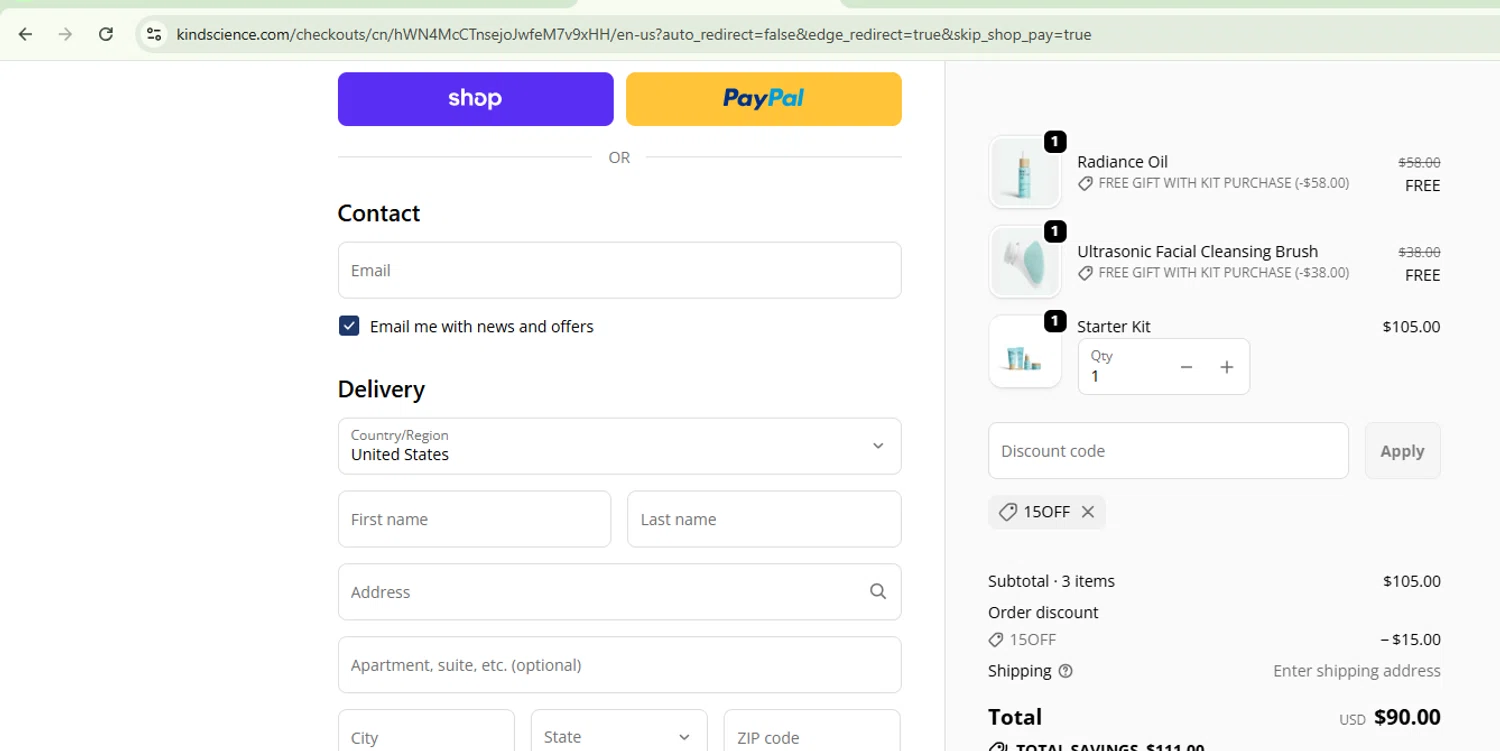Click the Radiance Oil product name
This screenshot has width=1500, height=751.
click(x=1122, y=162)
